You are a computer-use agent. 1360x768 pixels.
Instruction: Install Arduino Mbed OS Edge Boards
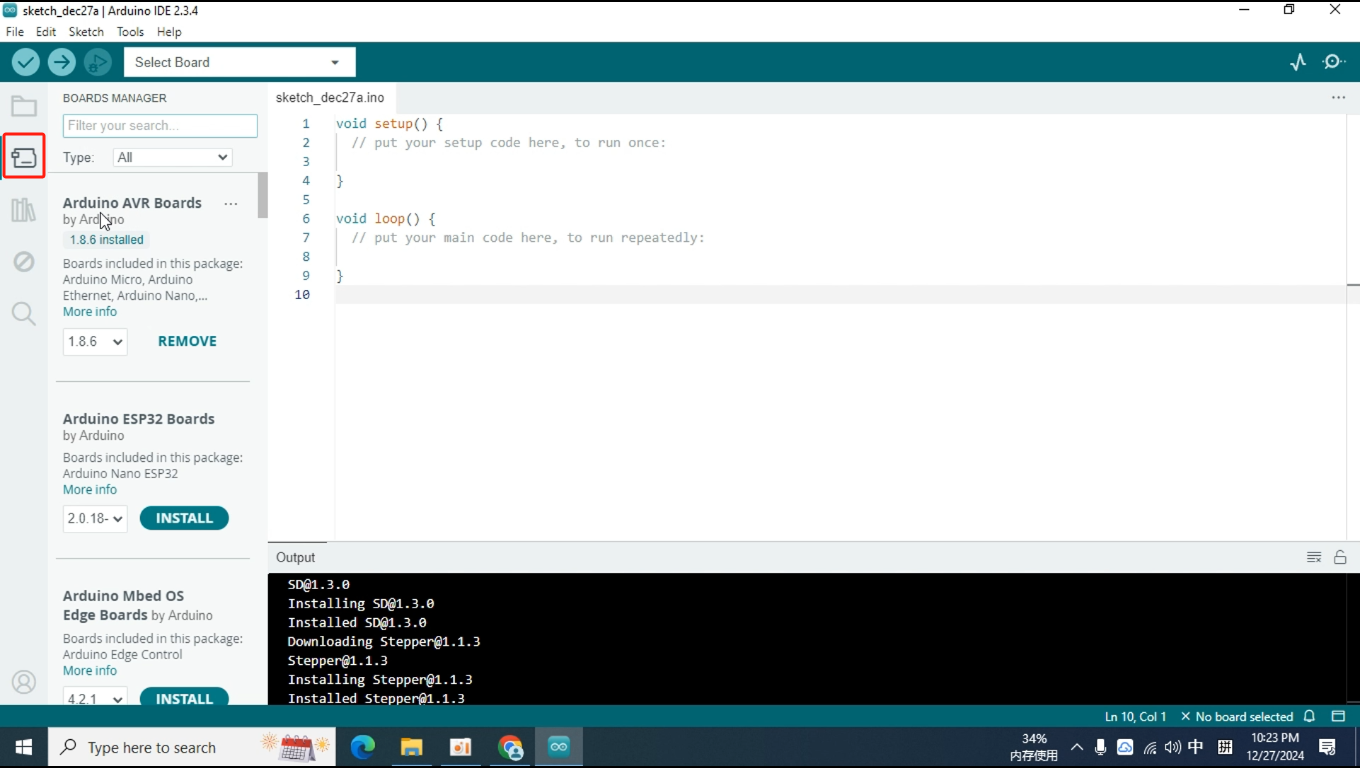[x=184, y=697]
